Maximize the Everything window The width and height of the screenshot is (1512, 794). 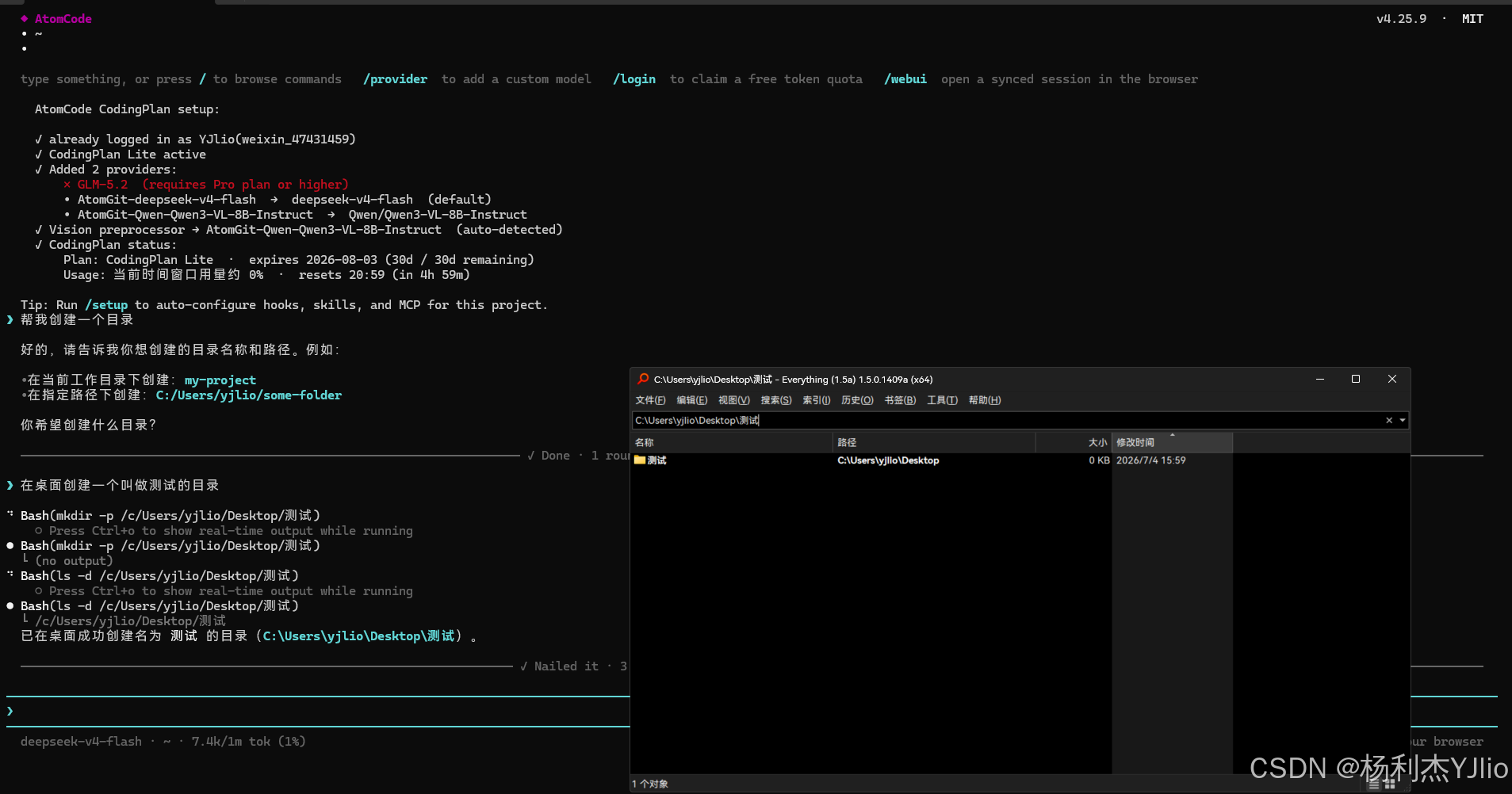point(1356,379)
